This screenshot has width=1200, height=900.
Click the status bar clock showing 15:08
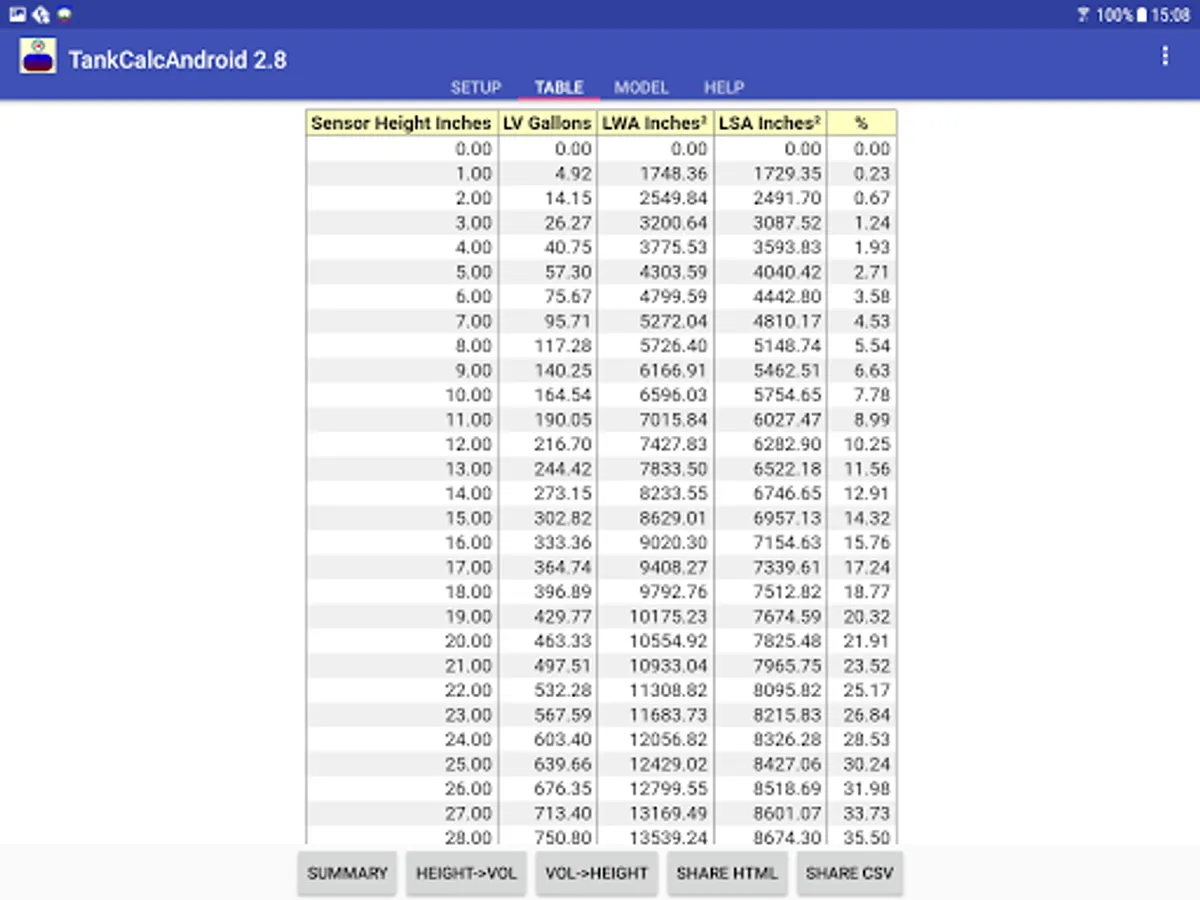pos(1171,15)
